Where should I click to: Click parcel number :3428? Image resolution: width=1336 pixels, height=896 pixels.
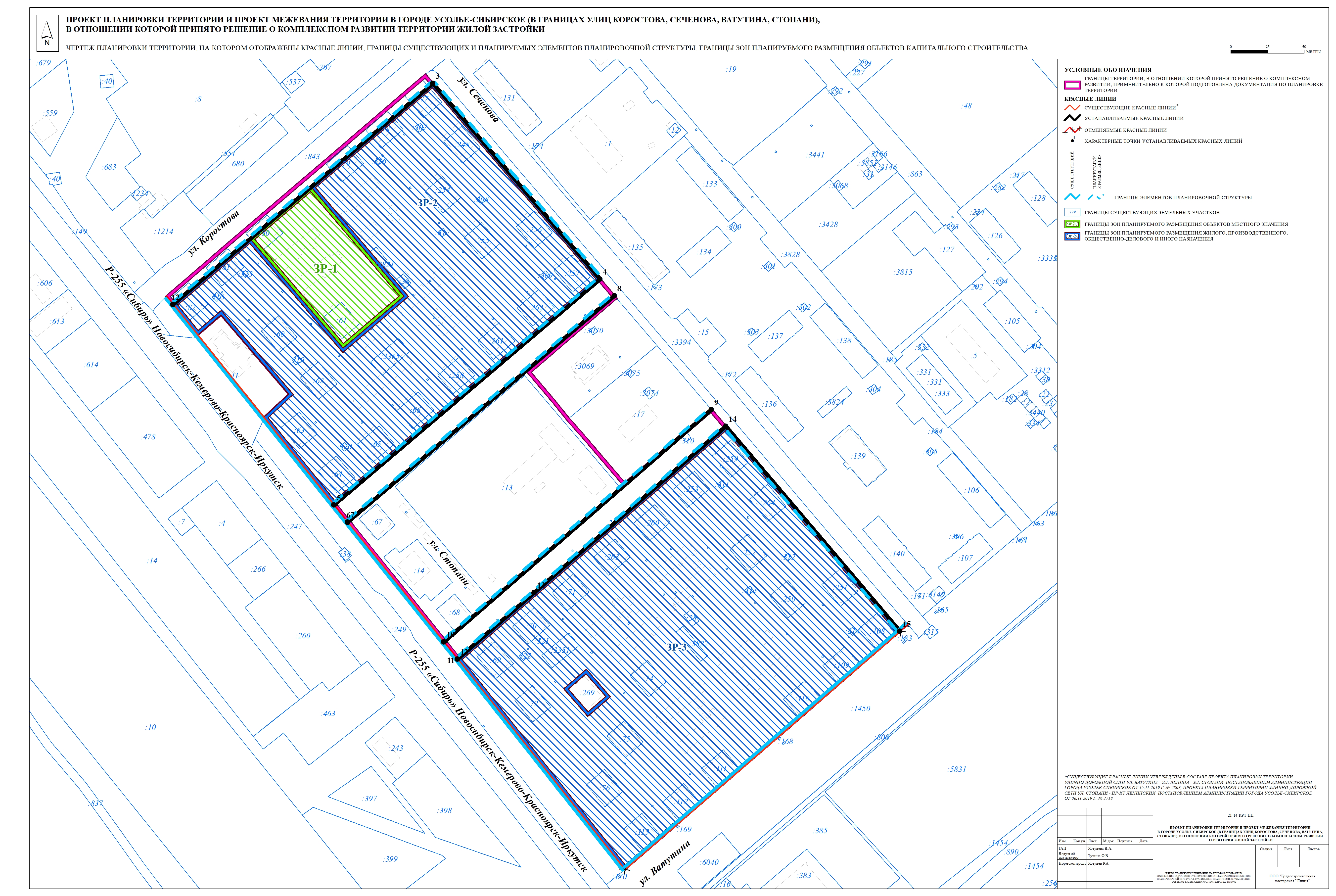pyautogui.click(x=828, y=225)
